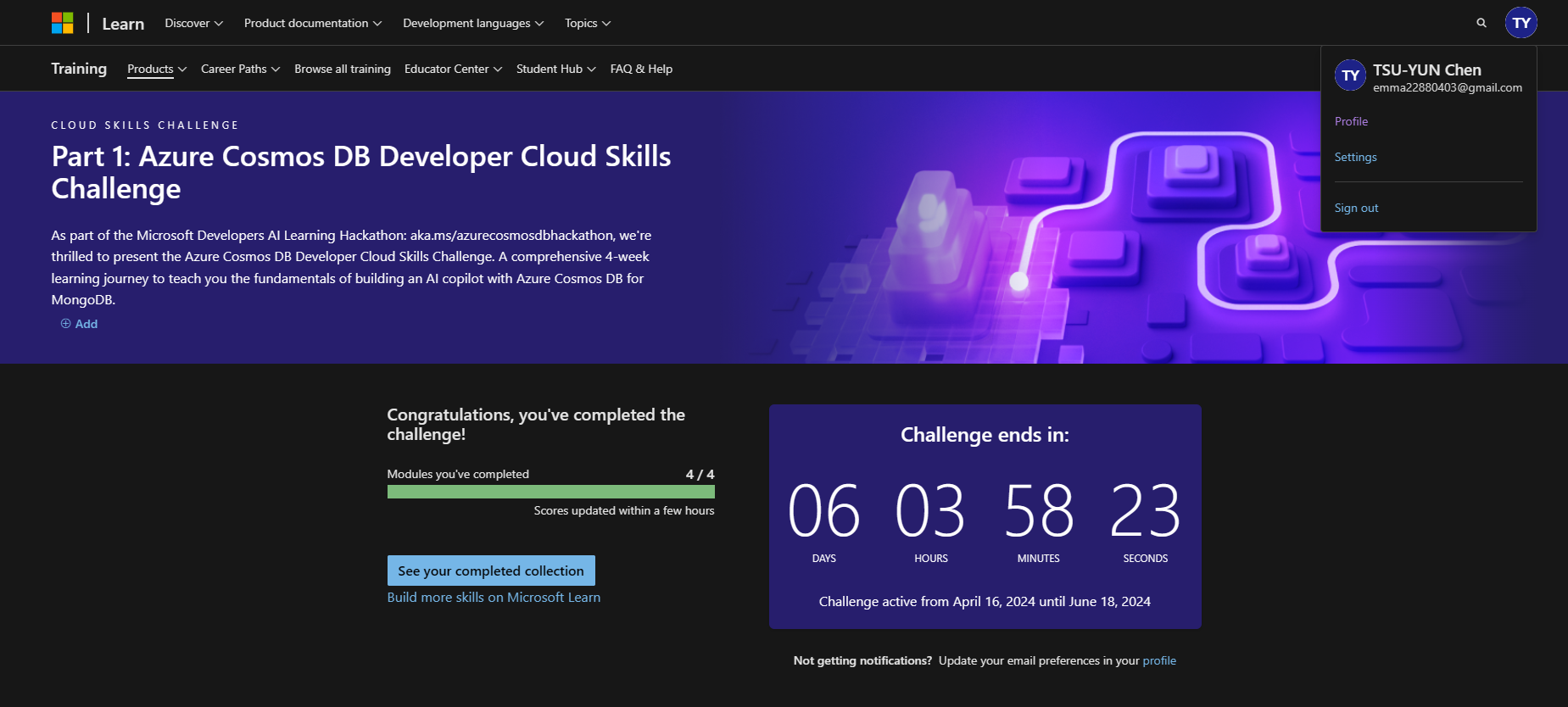Click the Congratulations completion heading
The height and width of the screenshot is (707, 1568).
click(x=536, y=424)
